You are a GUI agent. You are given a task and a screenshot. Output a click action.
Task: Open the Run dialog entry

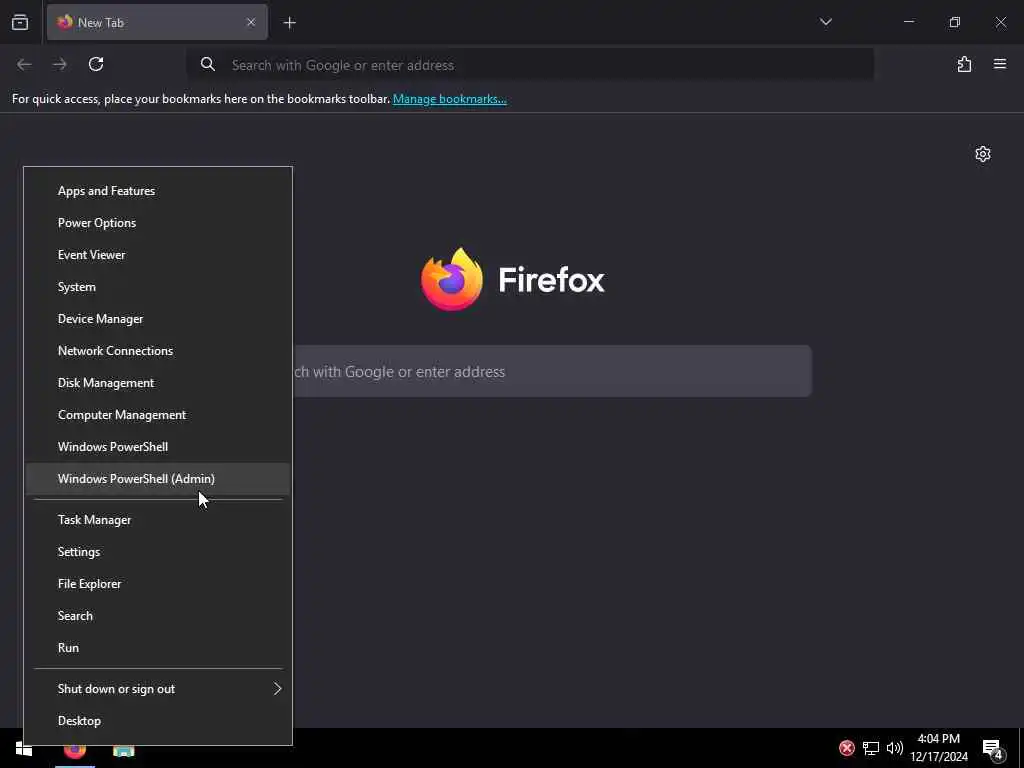pos(157,648)
